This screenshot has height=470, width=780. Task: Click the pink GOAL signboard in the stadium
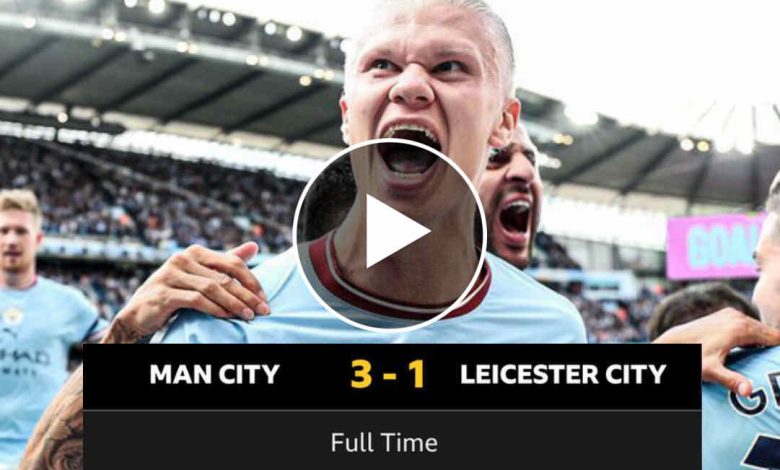point(714,247)
